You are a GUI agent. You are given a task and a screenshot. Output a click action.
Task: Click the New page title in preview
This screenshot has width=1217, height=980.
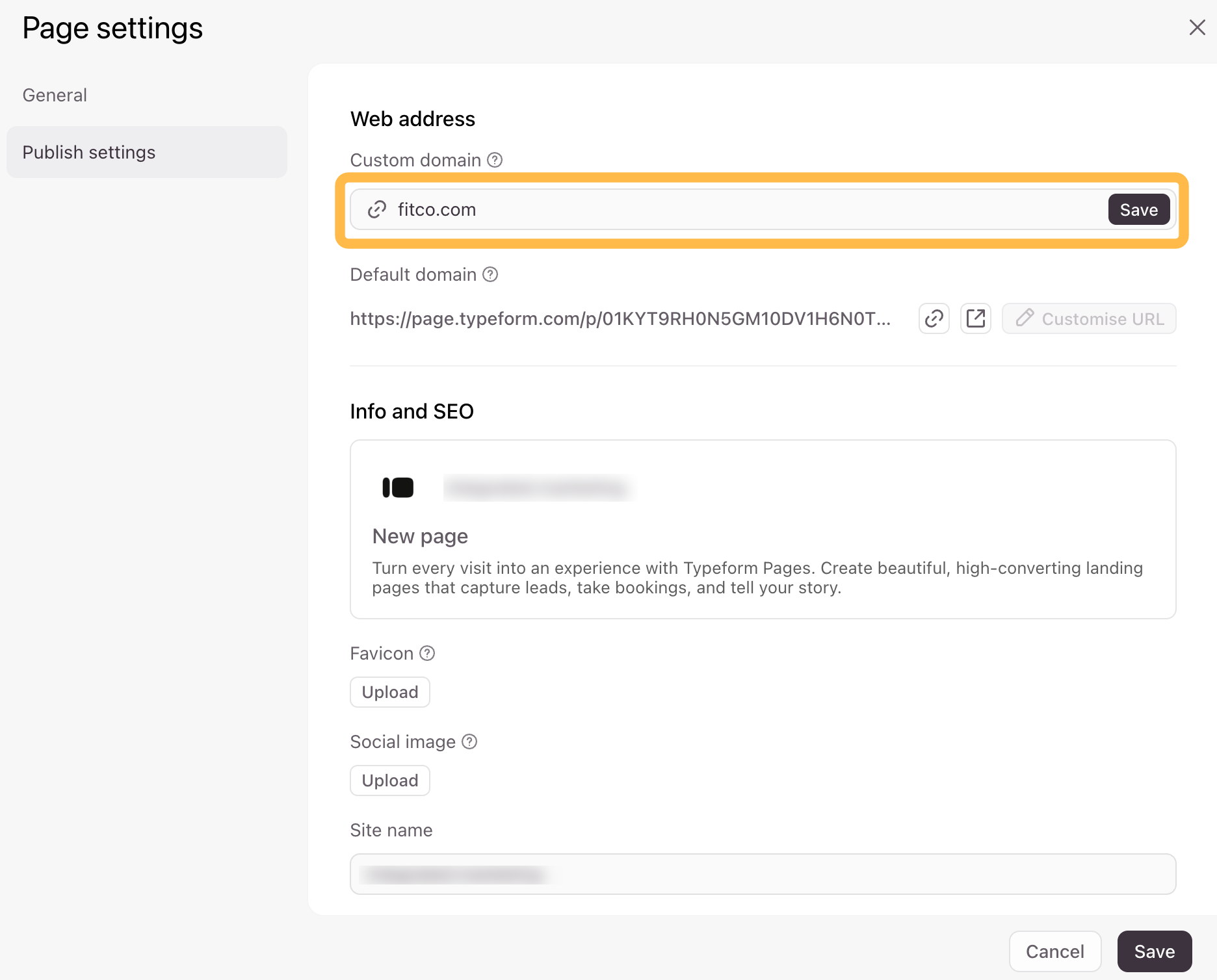point(420,536)
